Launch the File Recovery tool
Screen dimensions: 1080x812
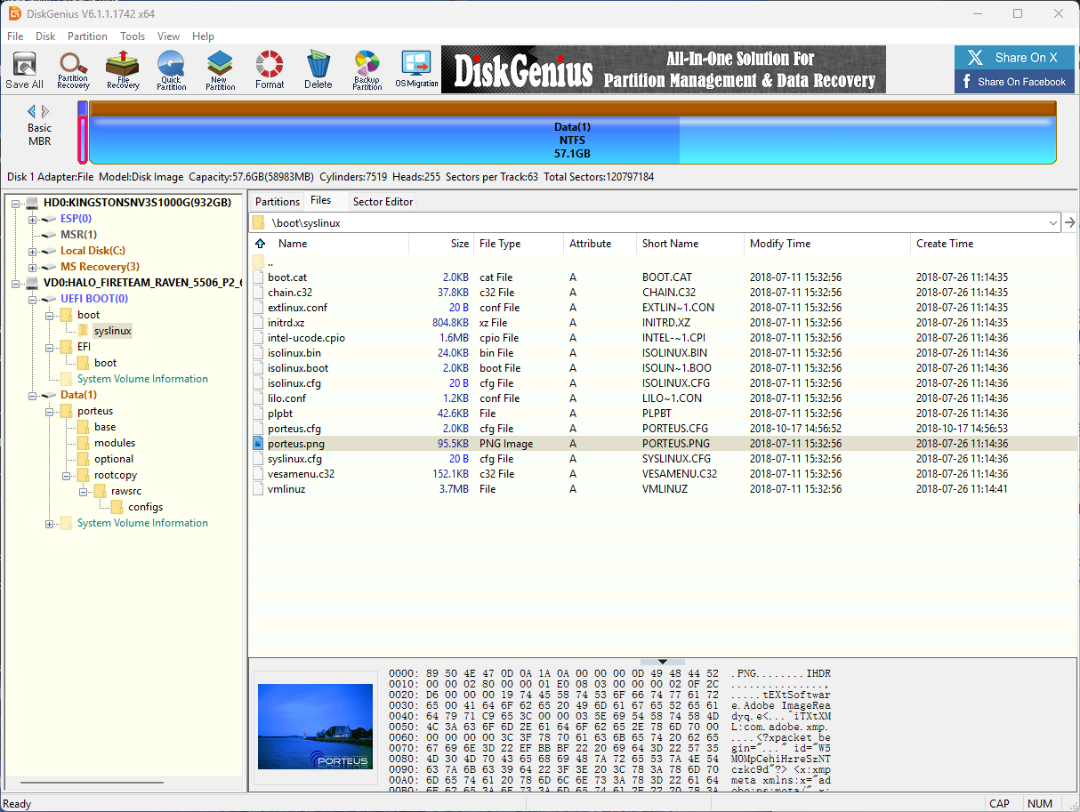[x=123, y=70]
